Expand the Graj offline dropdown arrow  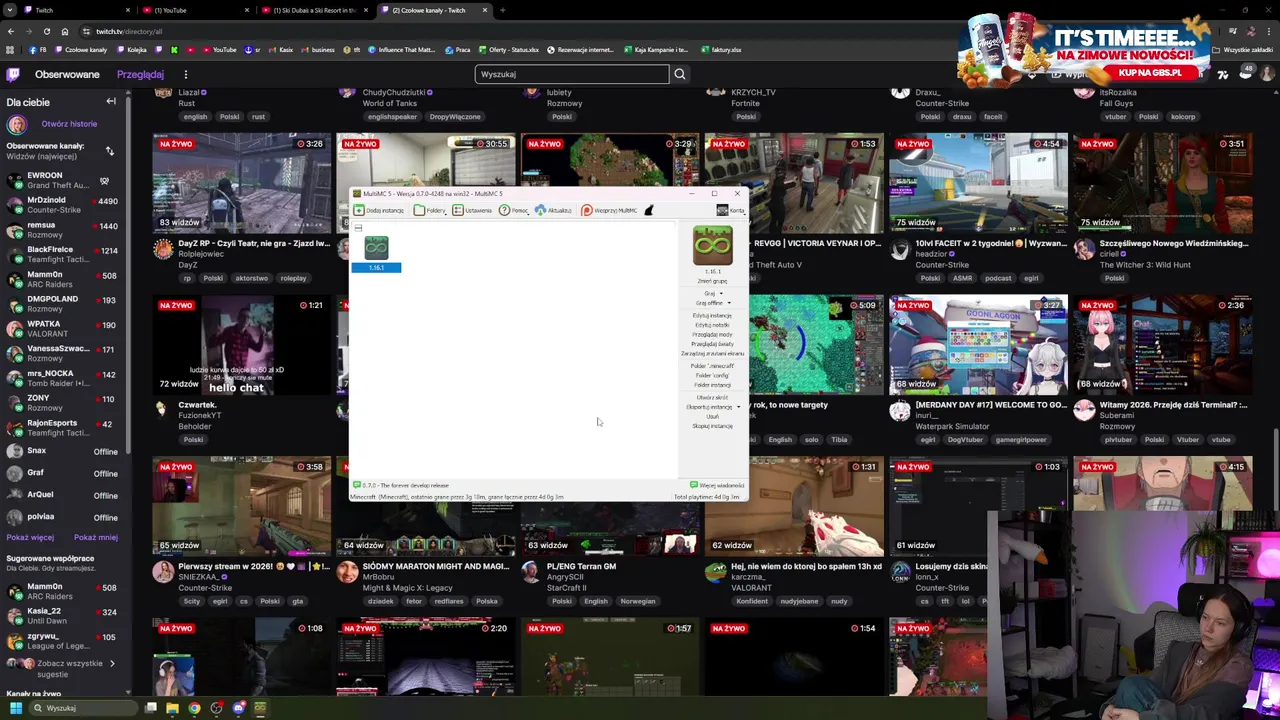pyautogui.click(x=728, y=303)
